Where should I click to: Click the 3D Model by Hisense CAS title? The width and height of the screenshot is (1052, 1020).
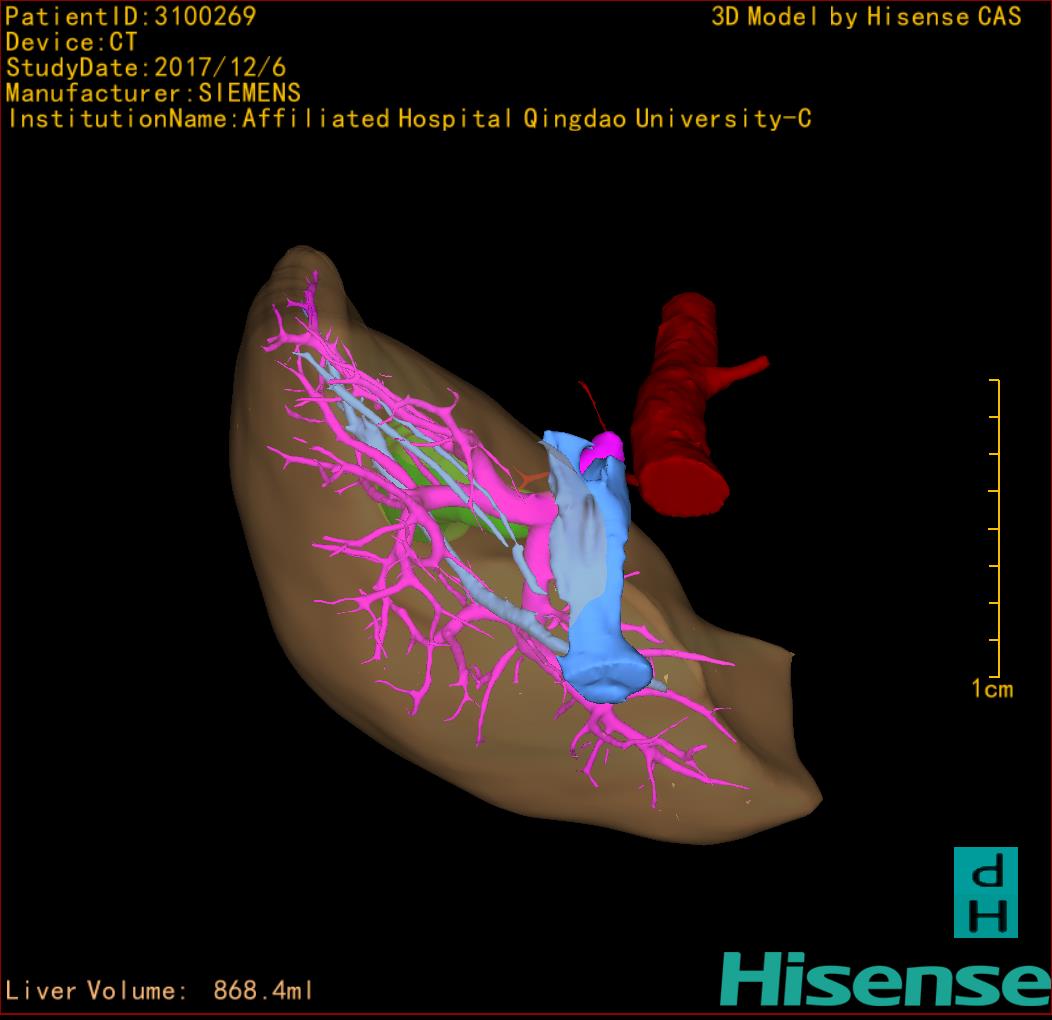[866, 17]
